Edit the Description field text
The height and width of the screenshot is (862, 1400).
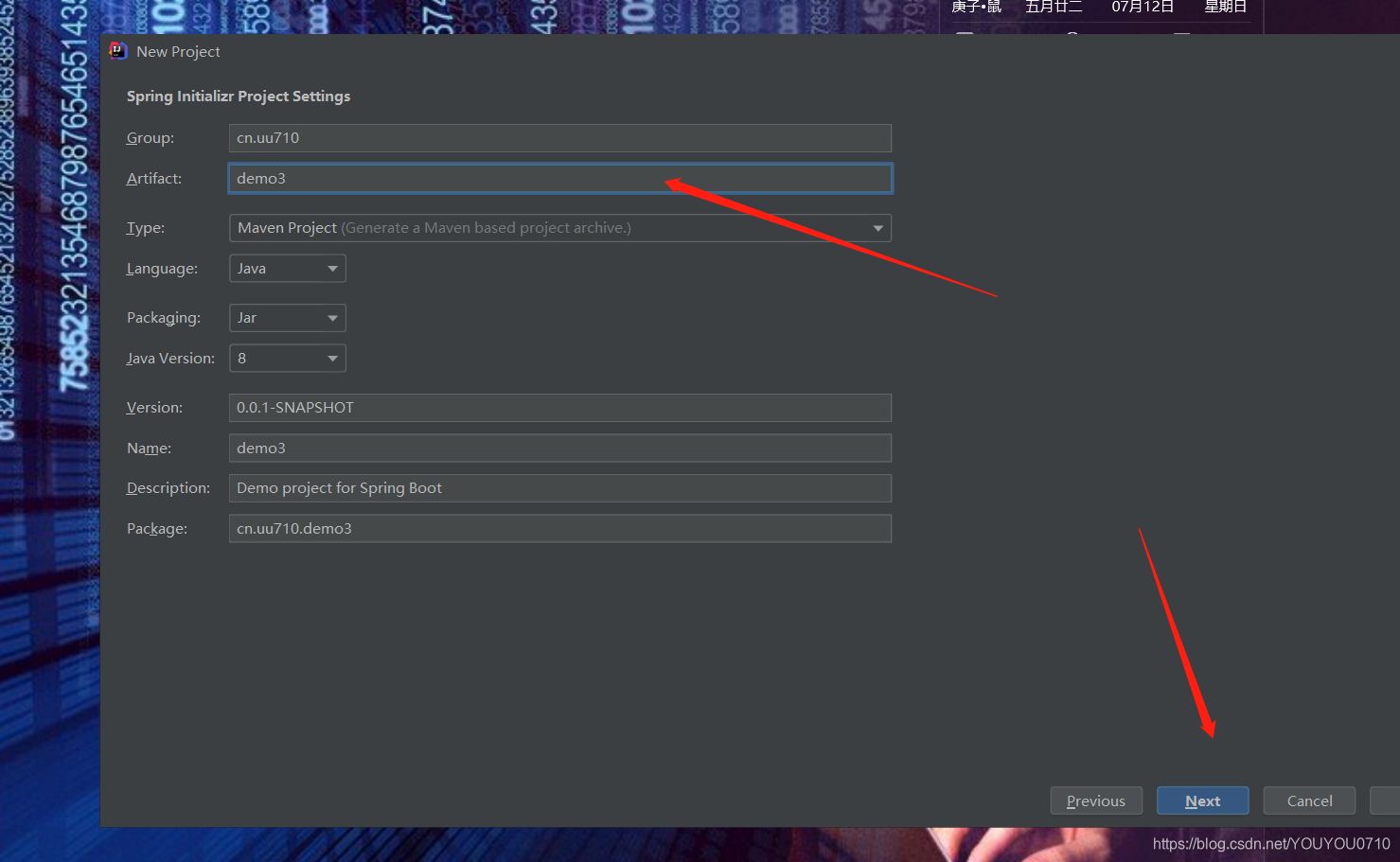click(559, 488)
